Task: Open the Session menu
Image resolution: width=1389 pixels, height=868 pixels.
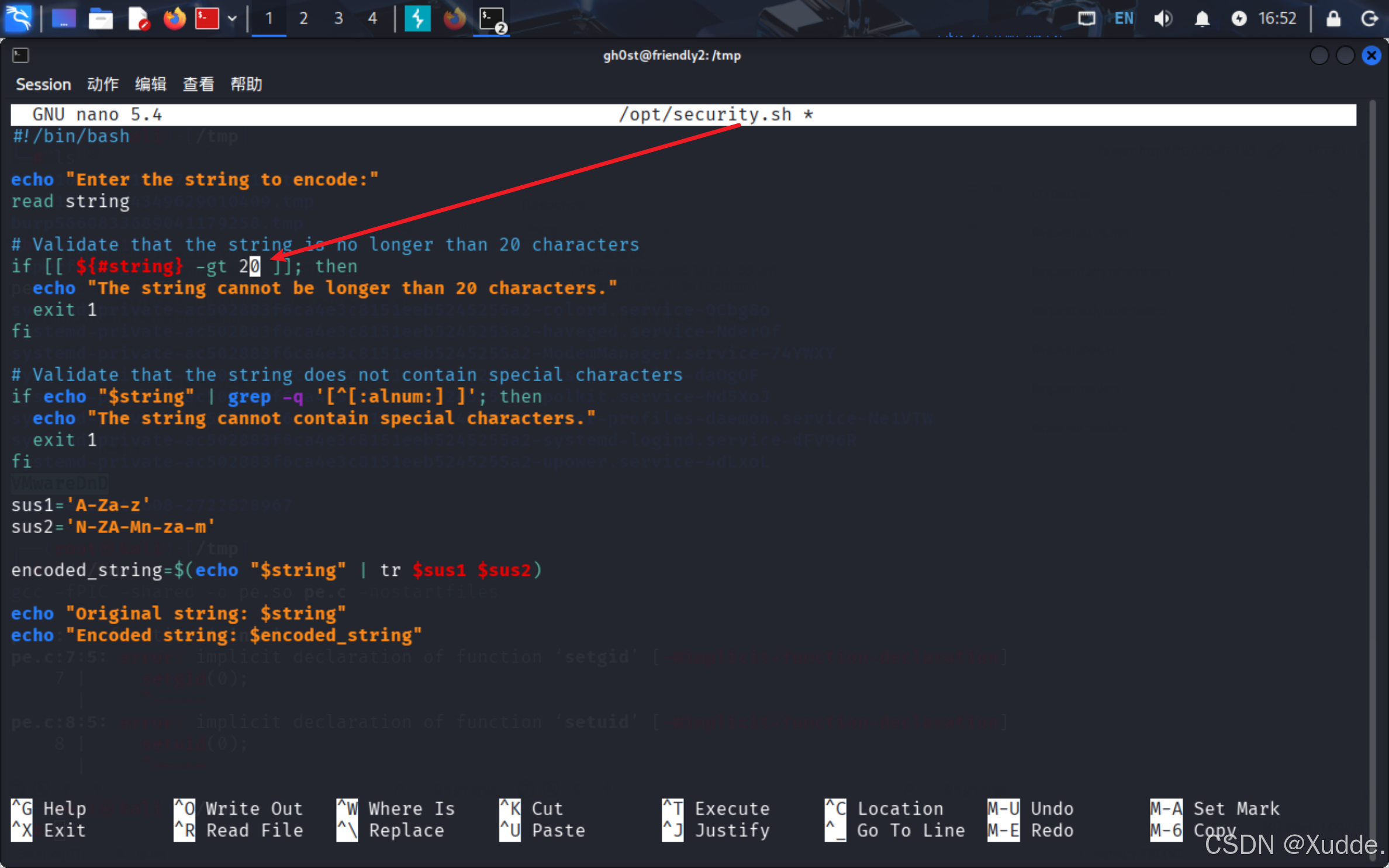Action: click(x=43, y=84)
